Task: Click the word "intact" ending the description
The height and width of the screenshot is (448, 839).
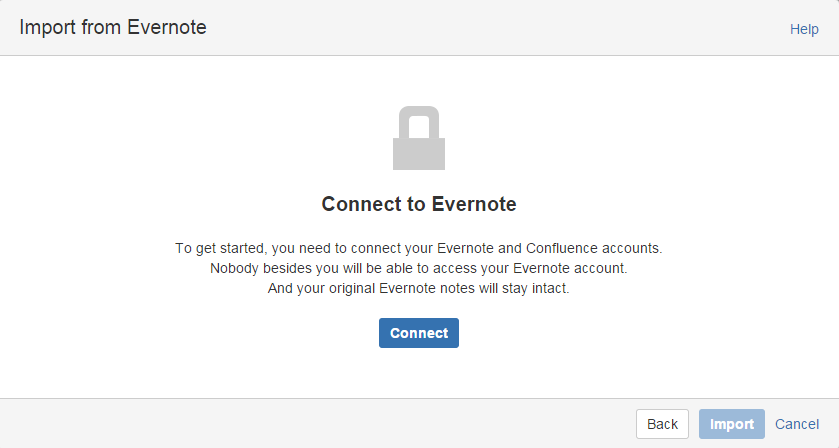Action: click(549, 289)
